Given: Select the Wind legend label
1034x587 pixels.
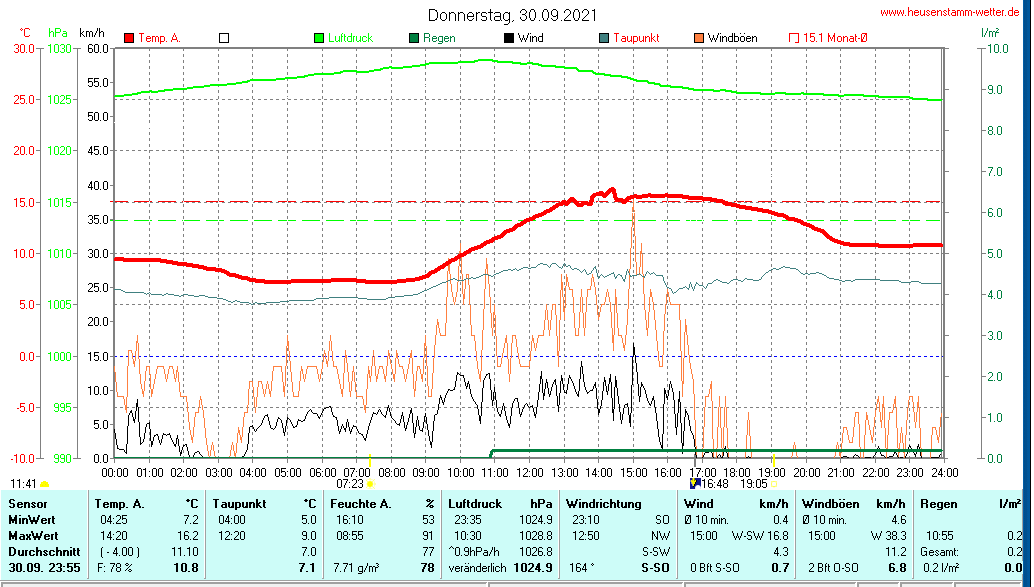Looking at the screenshot, I should pos(531,38).
